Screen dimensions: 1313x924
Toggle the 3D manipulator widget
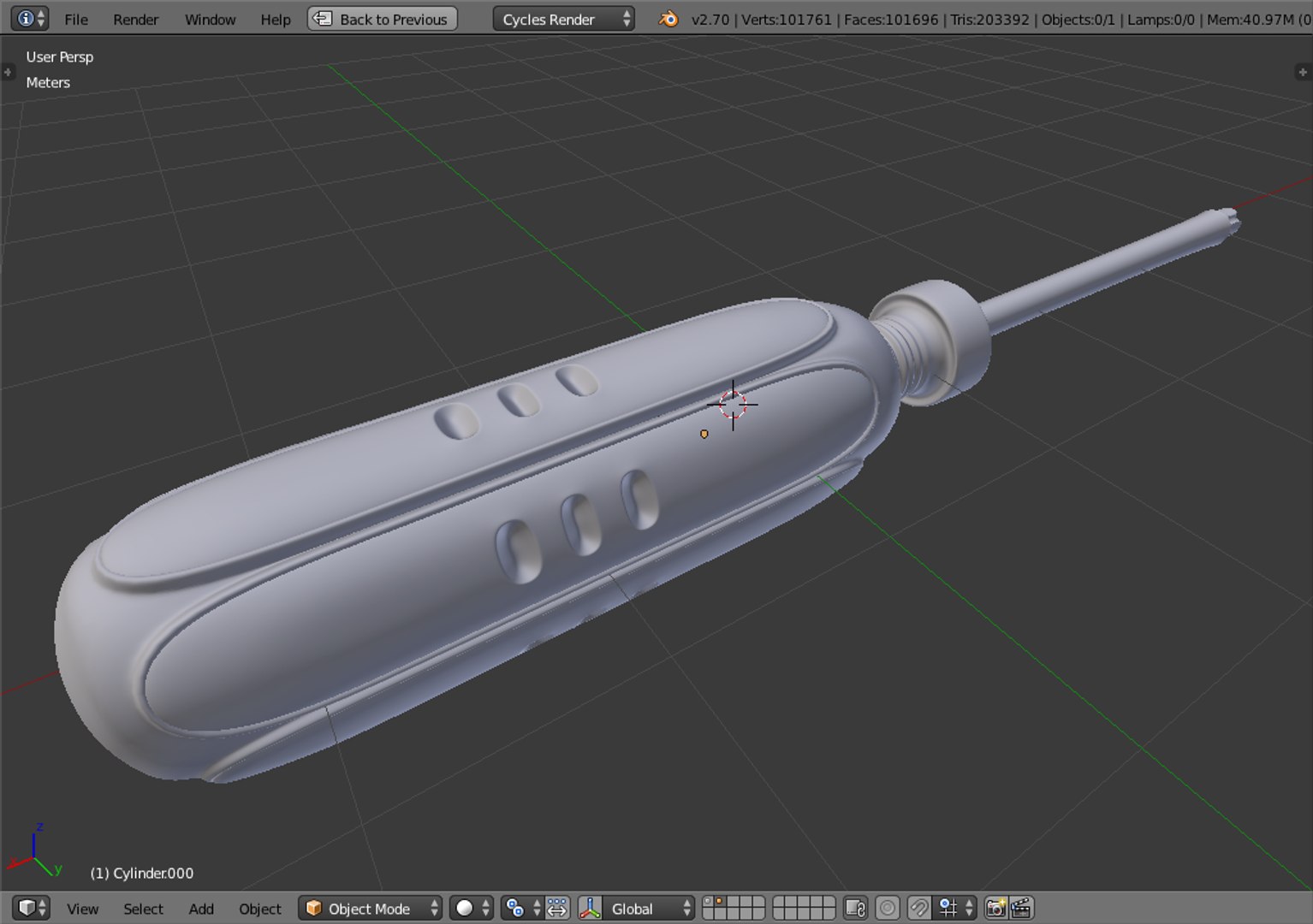point(590,908)
